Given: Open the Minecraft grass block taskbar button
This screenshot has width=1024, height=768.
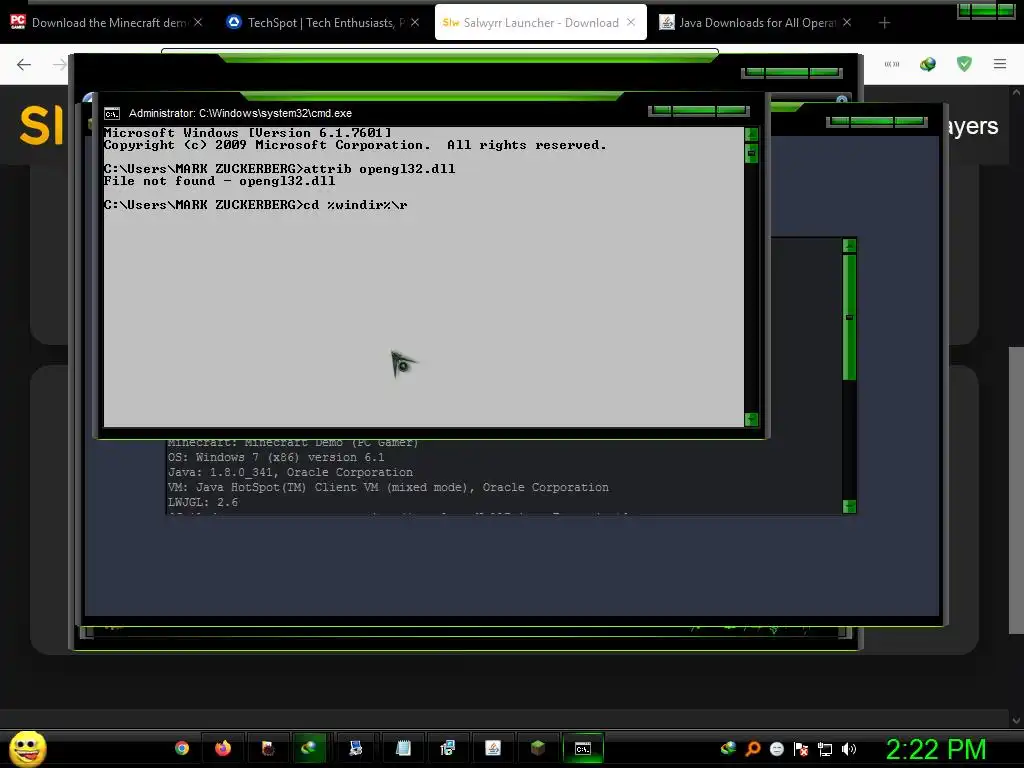Looking at the screenshot, I should click(537, 748).
